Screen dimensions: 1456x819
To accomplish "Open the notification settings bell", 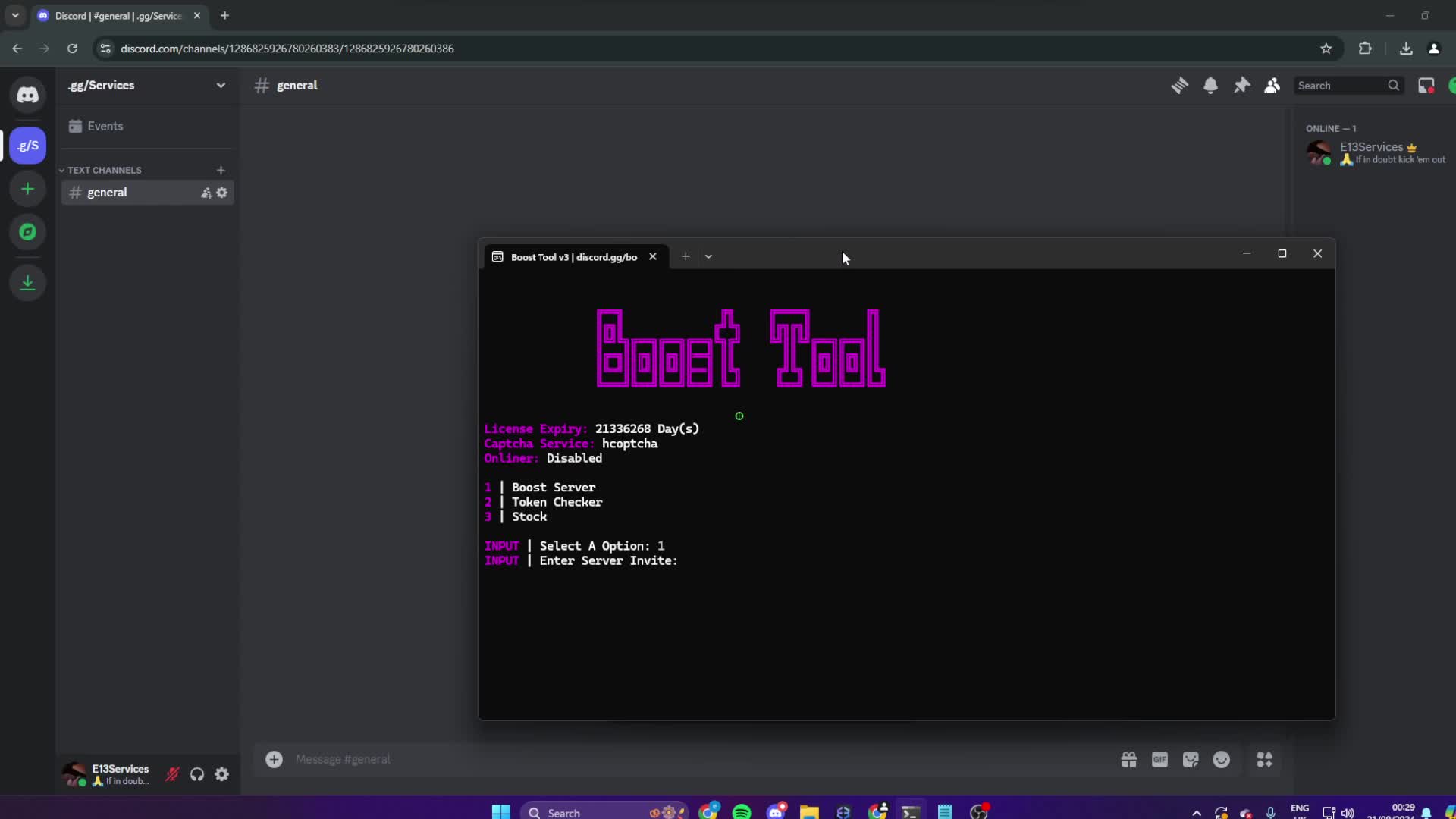I will pyautogui.click(x=1211, y=86).
